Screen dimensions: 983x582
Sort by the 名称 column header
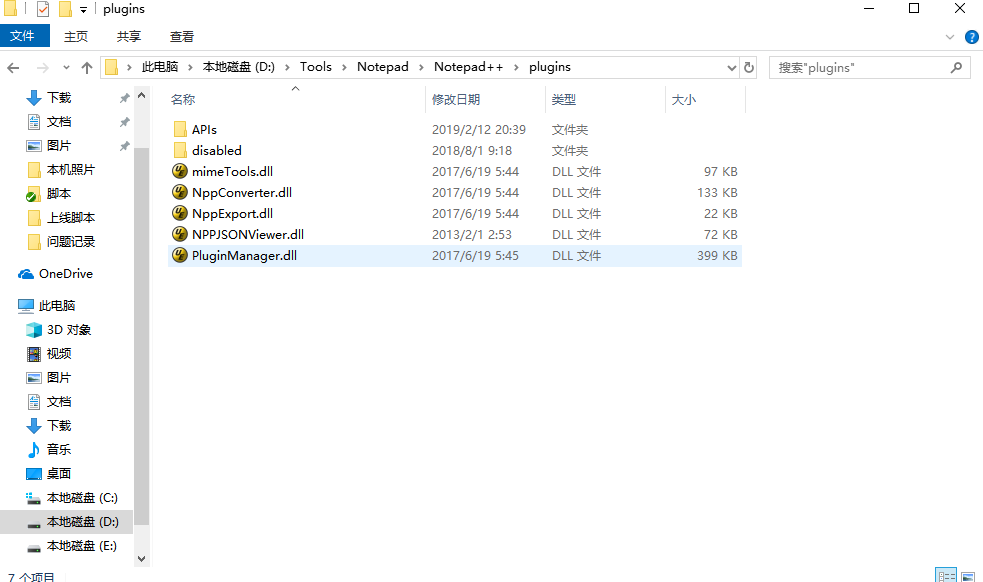183,100
